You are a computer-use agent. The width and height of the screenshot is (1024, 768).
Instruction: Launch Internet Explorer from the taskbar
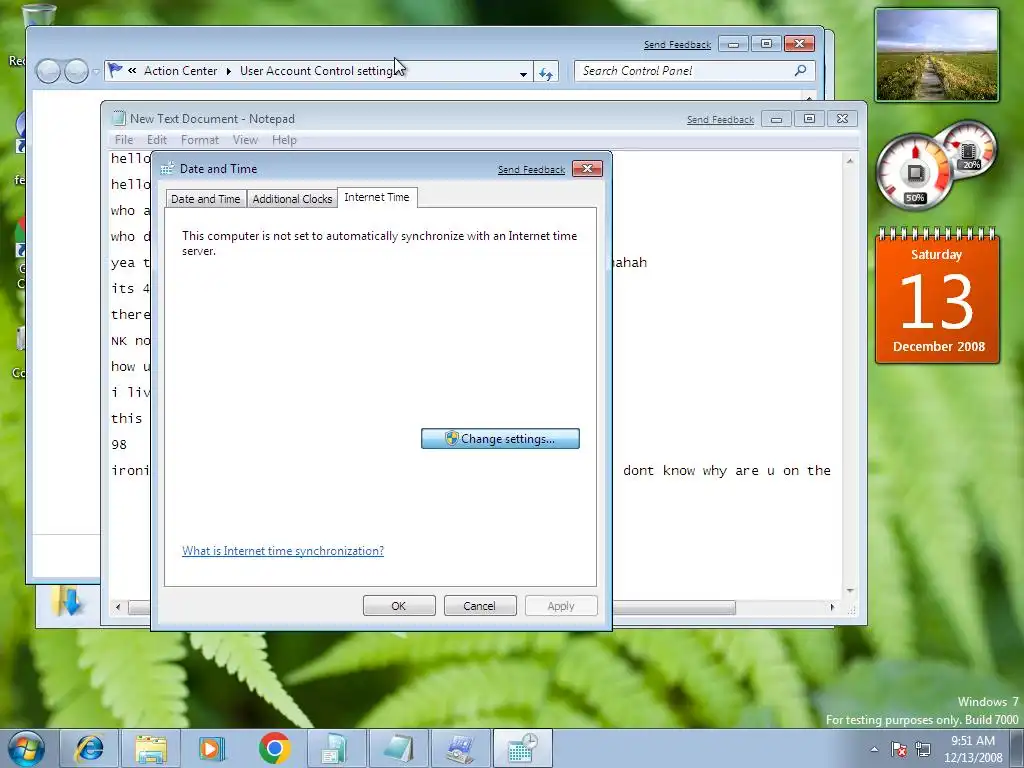89,748
